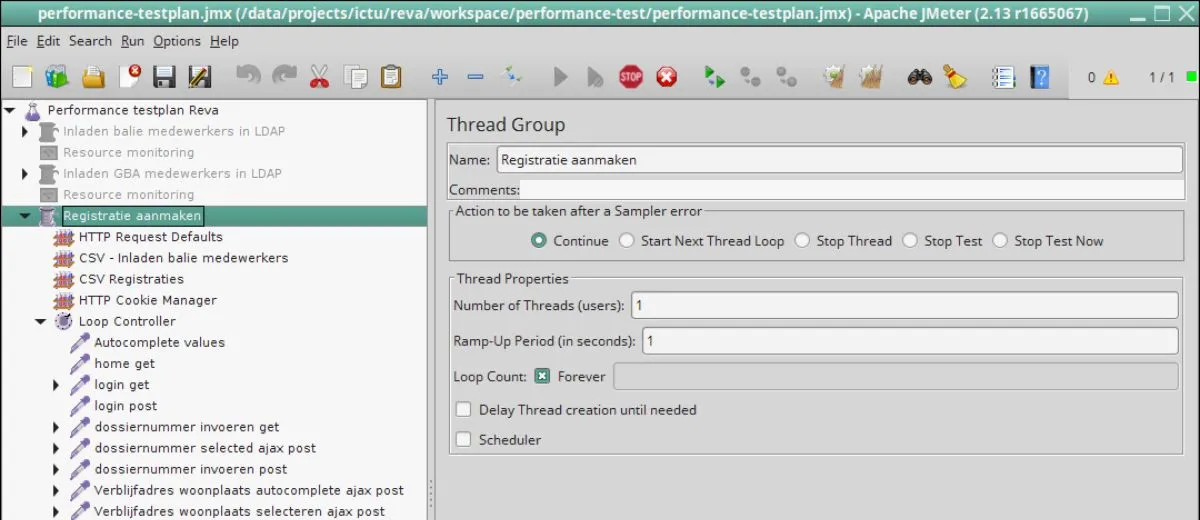Select the Stop Thread radio button
This screenshot has height=520, width=1200.
tap(802, 240)
